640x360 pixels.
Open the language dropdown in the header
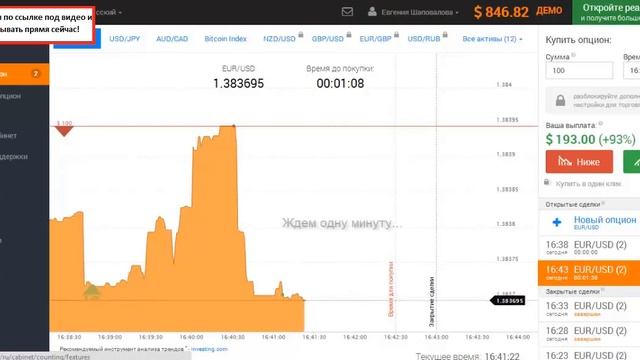point(109,12)
